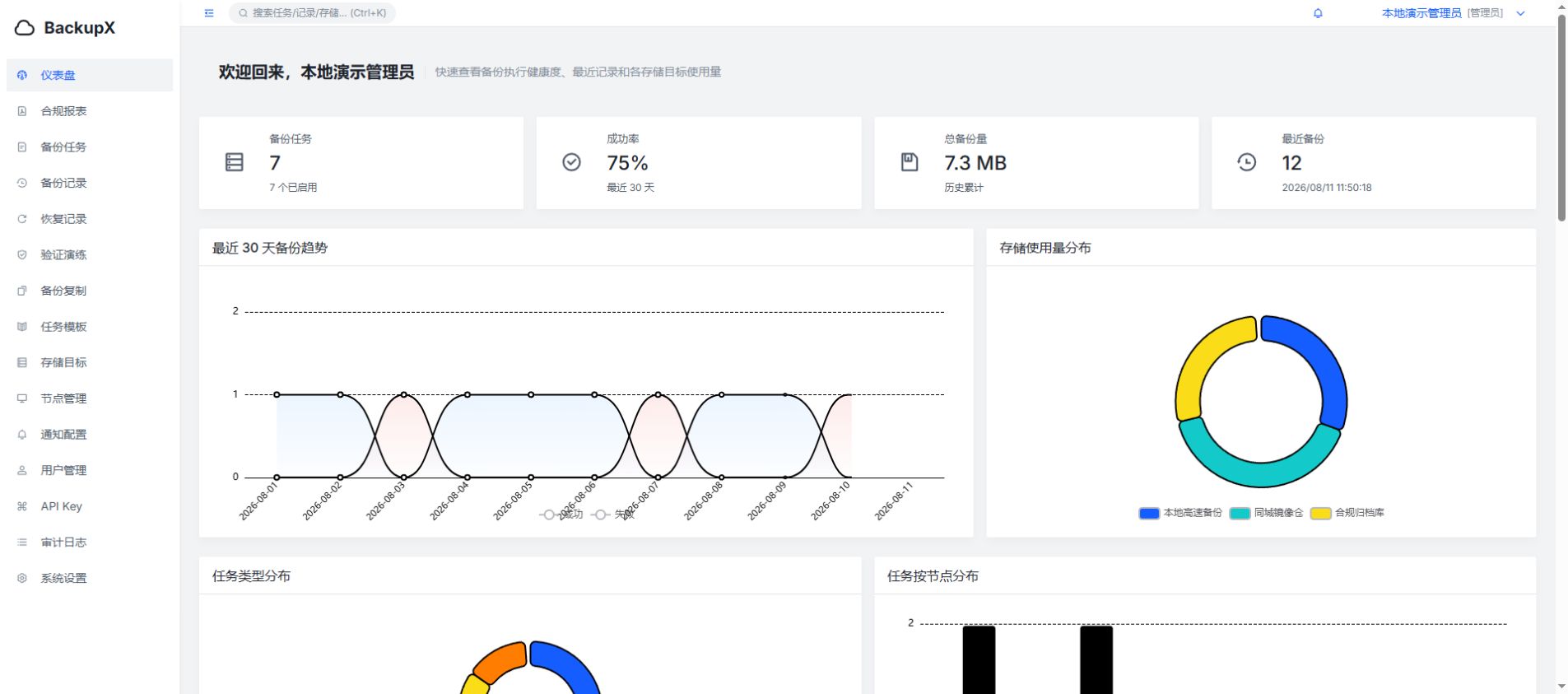Viewport: 1568px width, 694px height.
Task: Click the 任务按节点分布 panel title
Action: tap(933, 576)
